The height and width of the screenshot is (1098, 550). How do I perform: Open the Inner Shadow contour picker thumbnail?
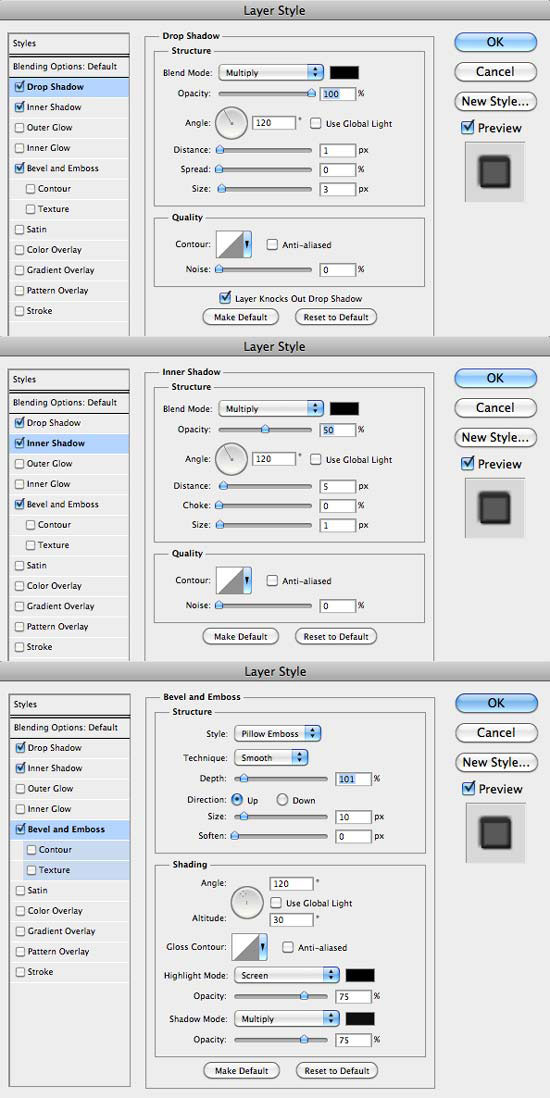tap(233, 581)
